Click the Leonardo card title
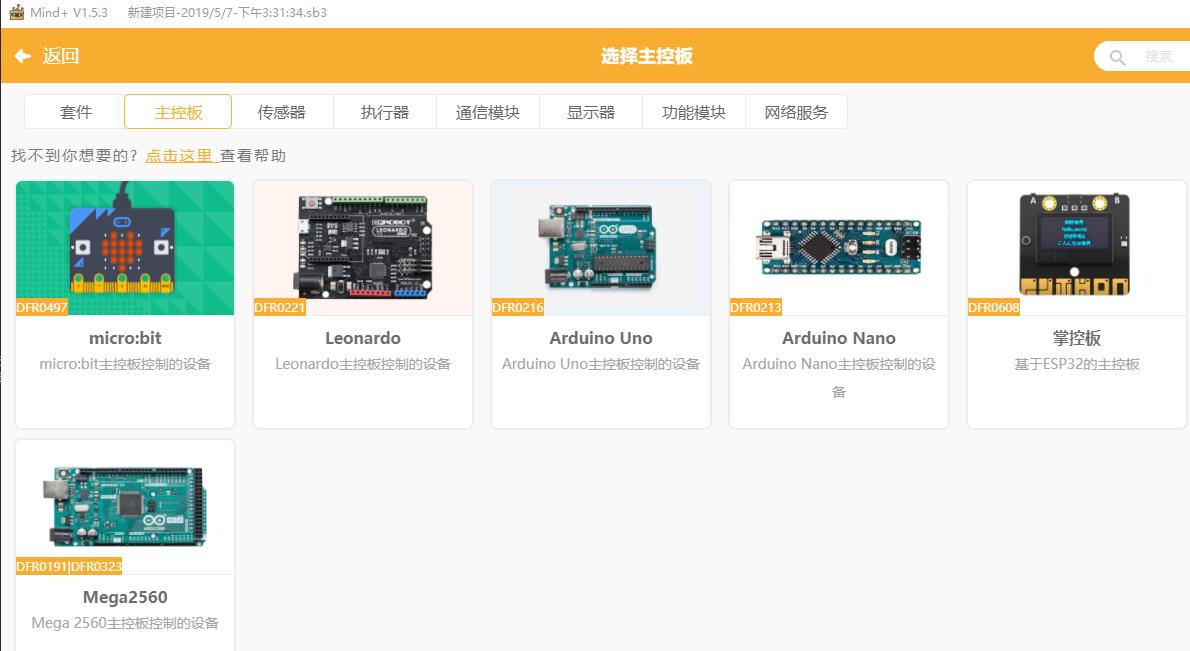1190x651 pixels. (363, 338)
